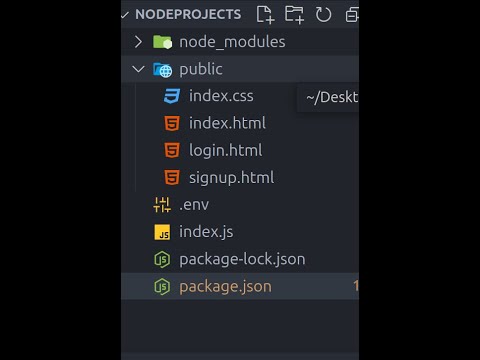Open the signup.html file

pos(232,178)
